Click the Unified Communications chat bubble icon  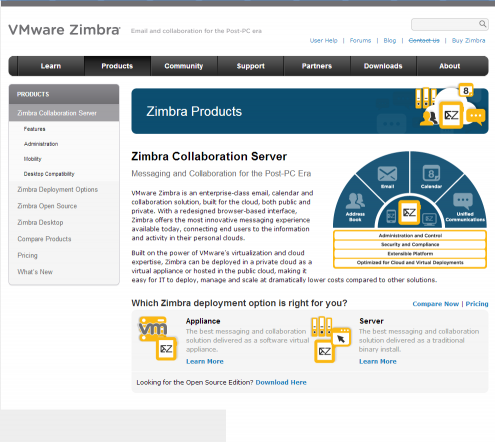[463, 201]
